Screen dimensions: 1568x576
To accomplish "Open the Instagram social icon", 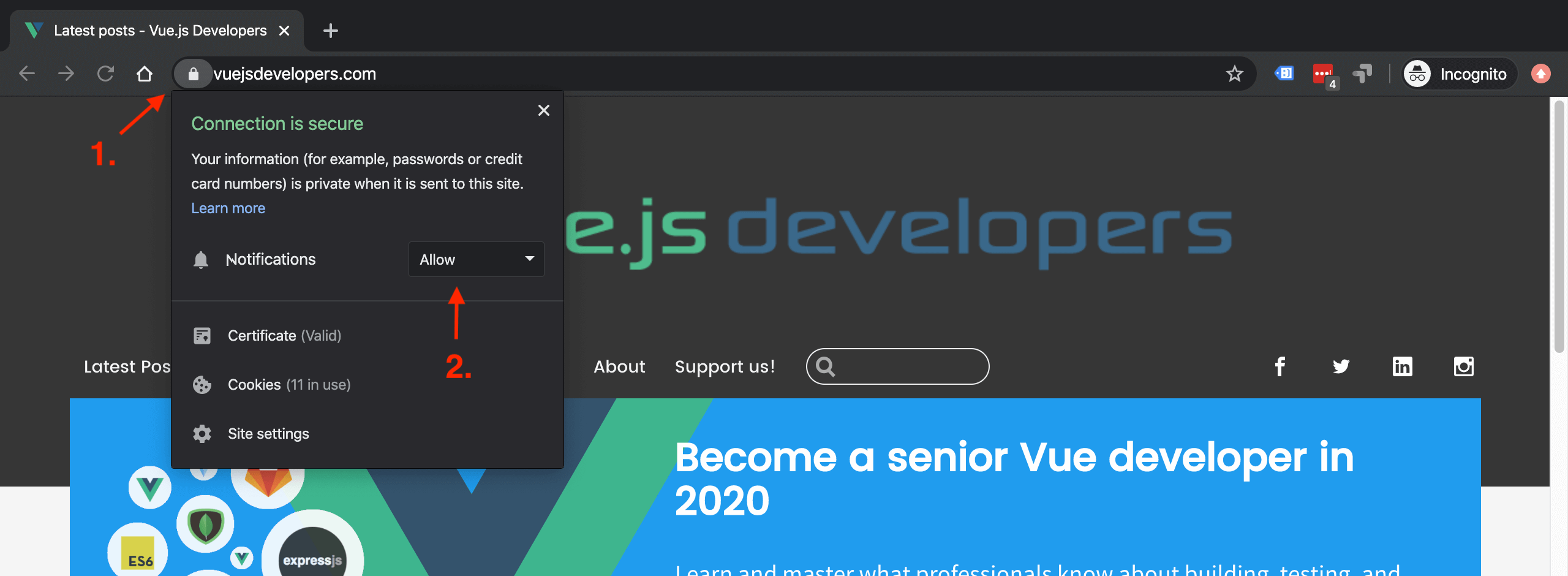I will pos(1463,366).
